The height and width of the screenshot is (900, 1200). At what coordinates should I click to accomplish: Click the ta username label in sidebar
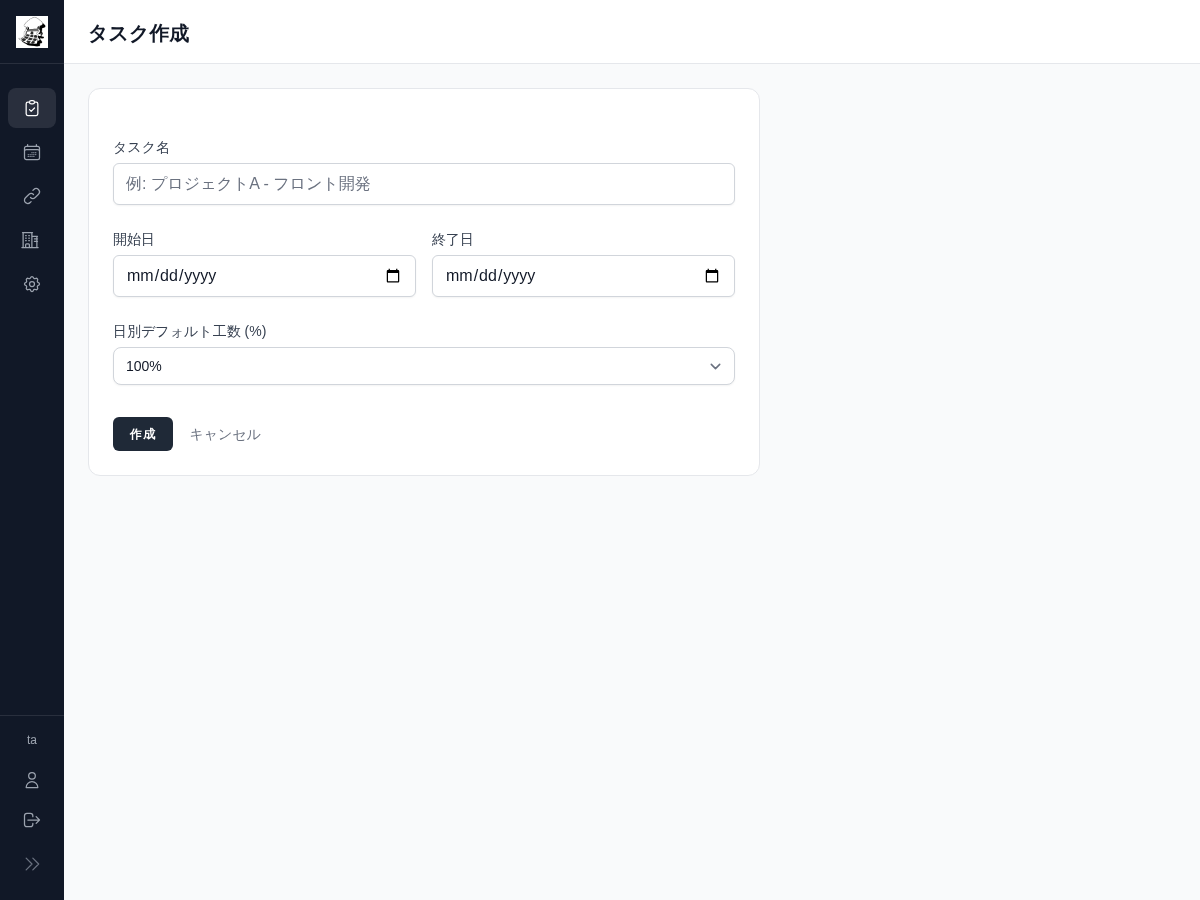(32, 740)
